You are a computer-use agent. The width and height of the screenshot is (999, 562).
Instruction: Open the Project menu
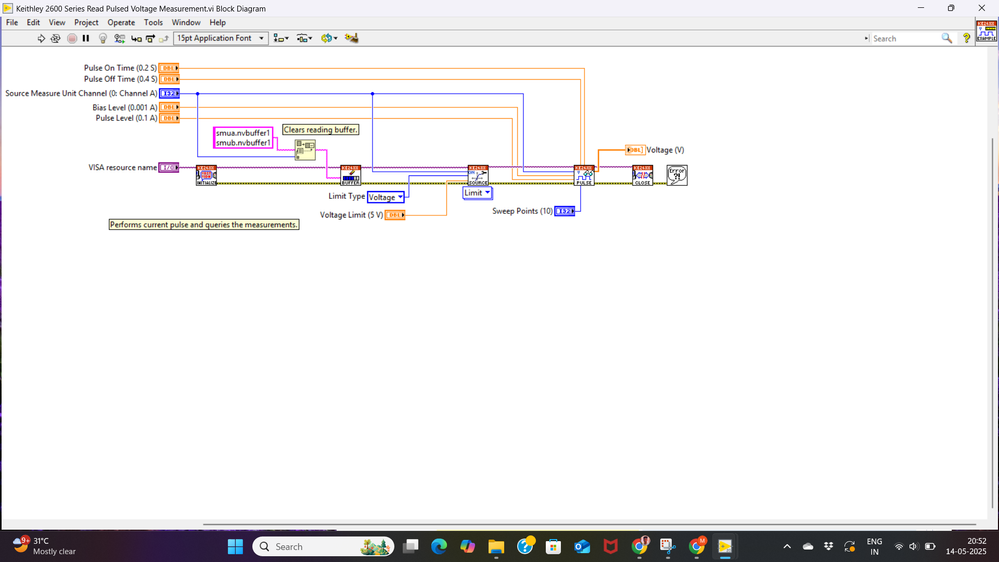click(x=86, y=22)
